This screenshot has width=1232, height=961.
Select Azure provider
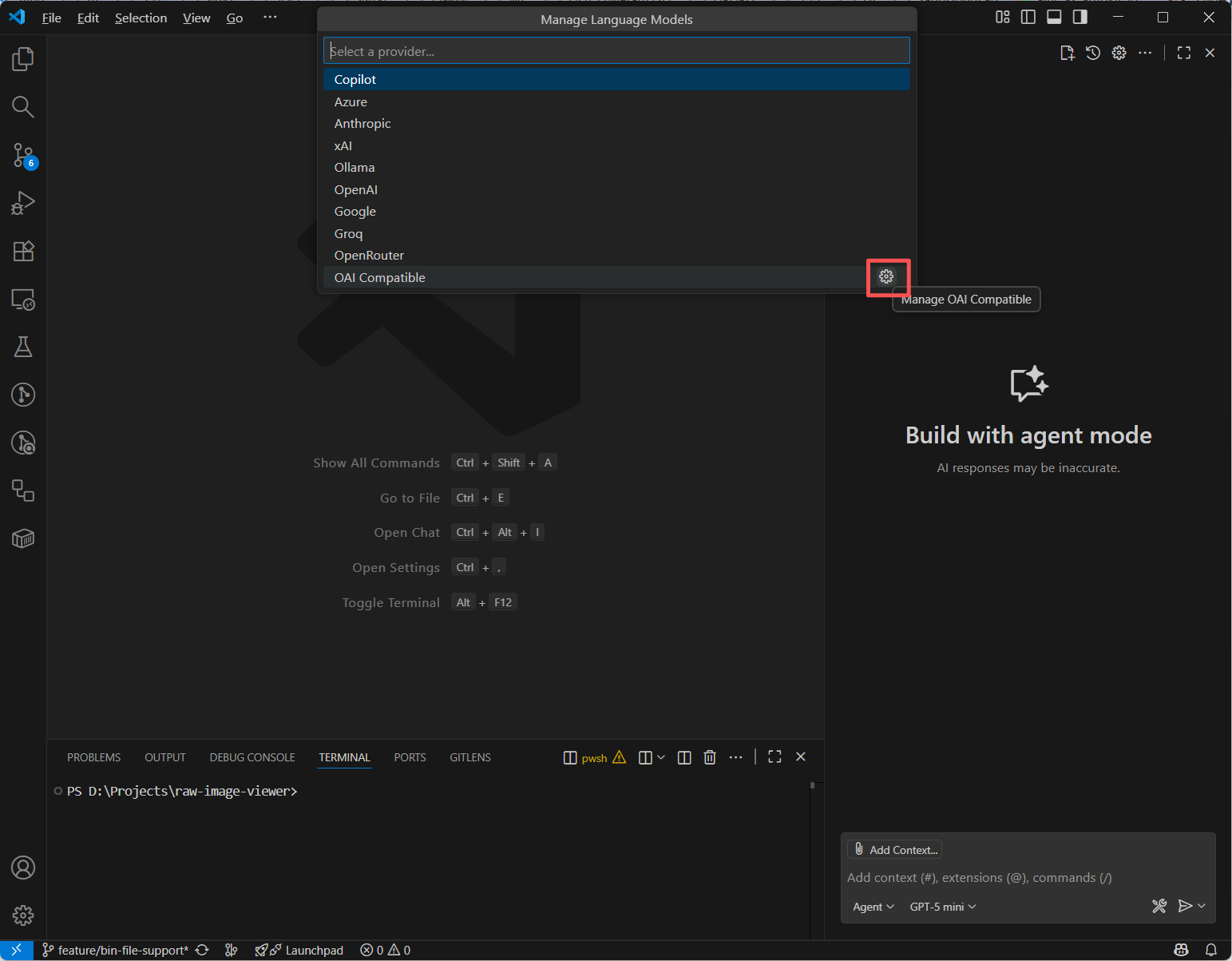616,101
